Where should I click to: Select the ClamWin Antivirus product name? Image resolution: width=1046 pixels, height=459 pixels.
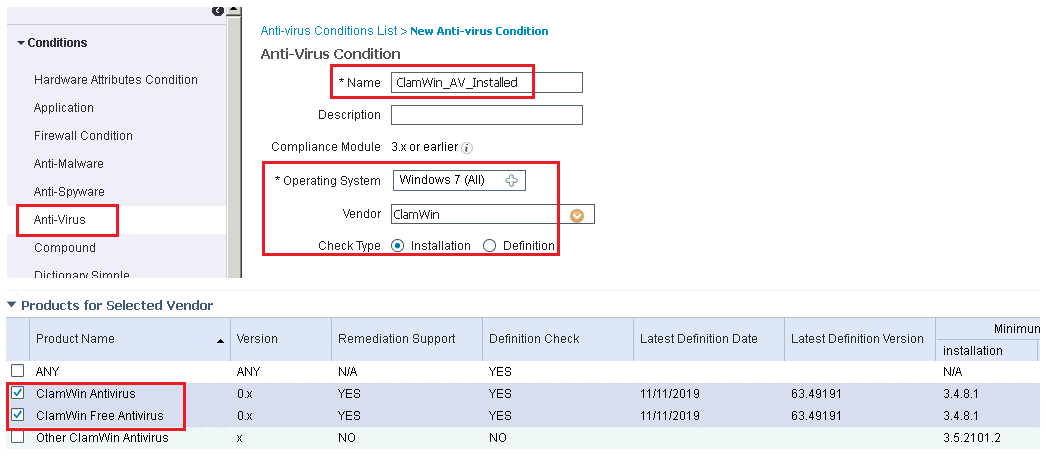[85, 394]
